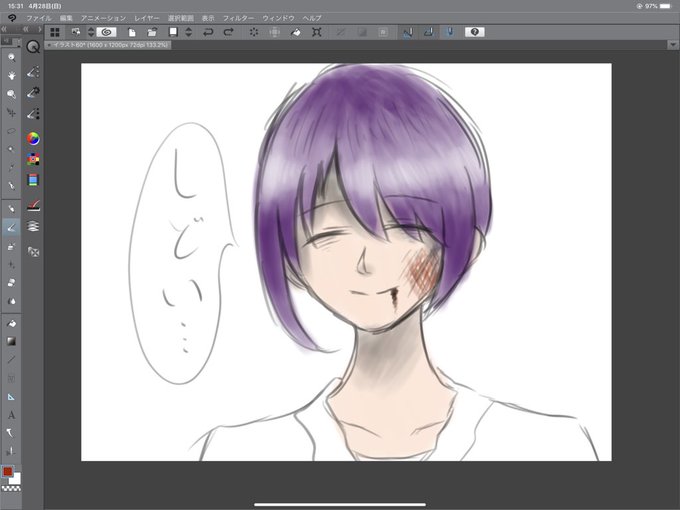Click the CLIP STUDIO swirl button
This screenshot has height=510, width=680.
[x=107, y=32]
